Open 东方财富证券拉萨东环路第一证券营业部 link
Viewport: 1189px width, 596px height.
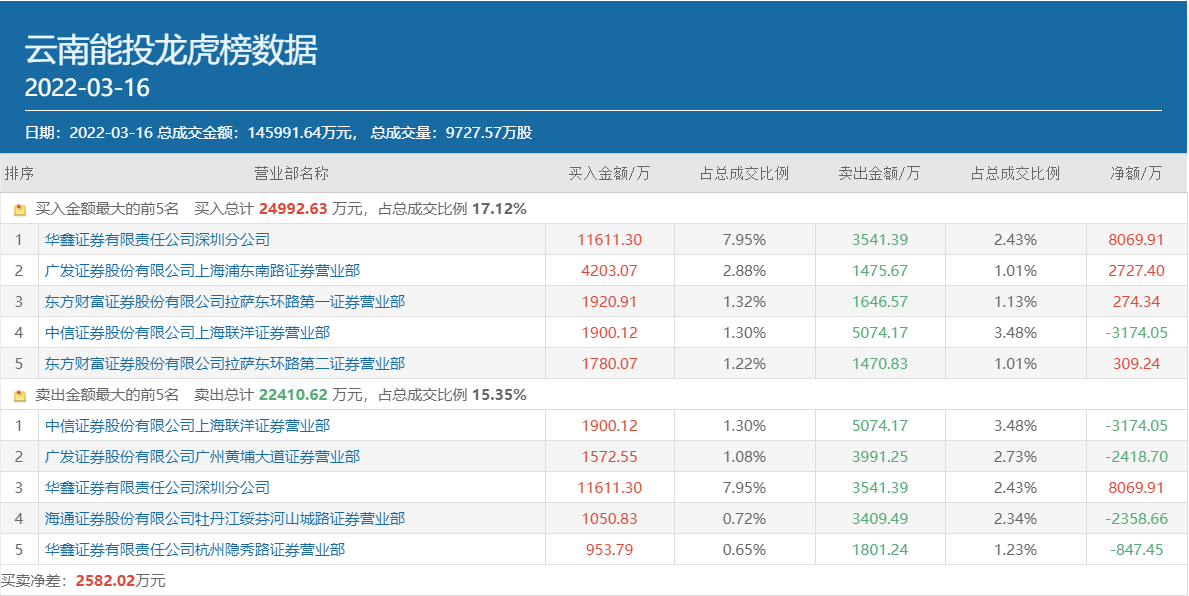click(x=224, y=302)
